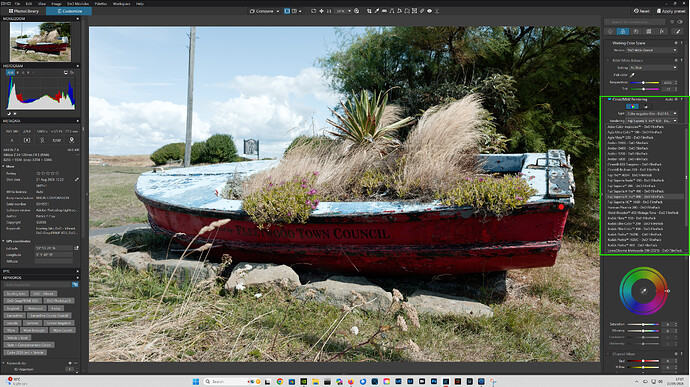
Task: Select the Repair tool icon
Action: pos(422,11)
